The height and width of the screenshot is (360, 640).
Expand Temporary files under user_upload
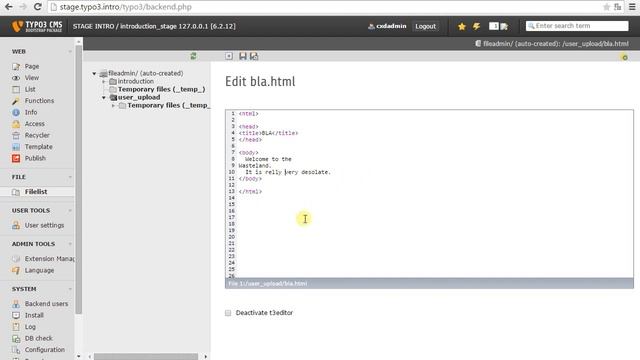tap(113, 106)
